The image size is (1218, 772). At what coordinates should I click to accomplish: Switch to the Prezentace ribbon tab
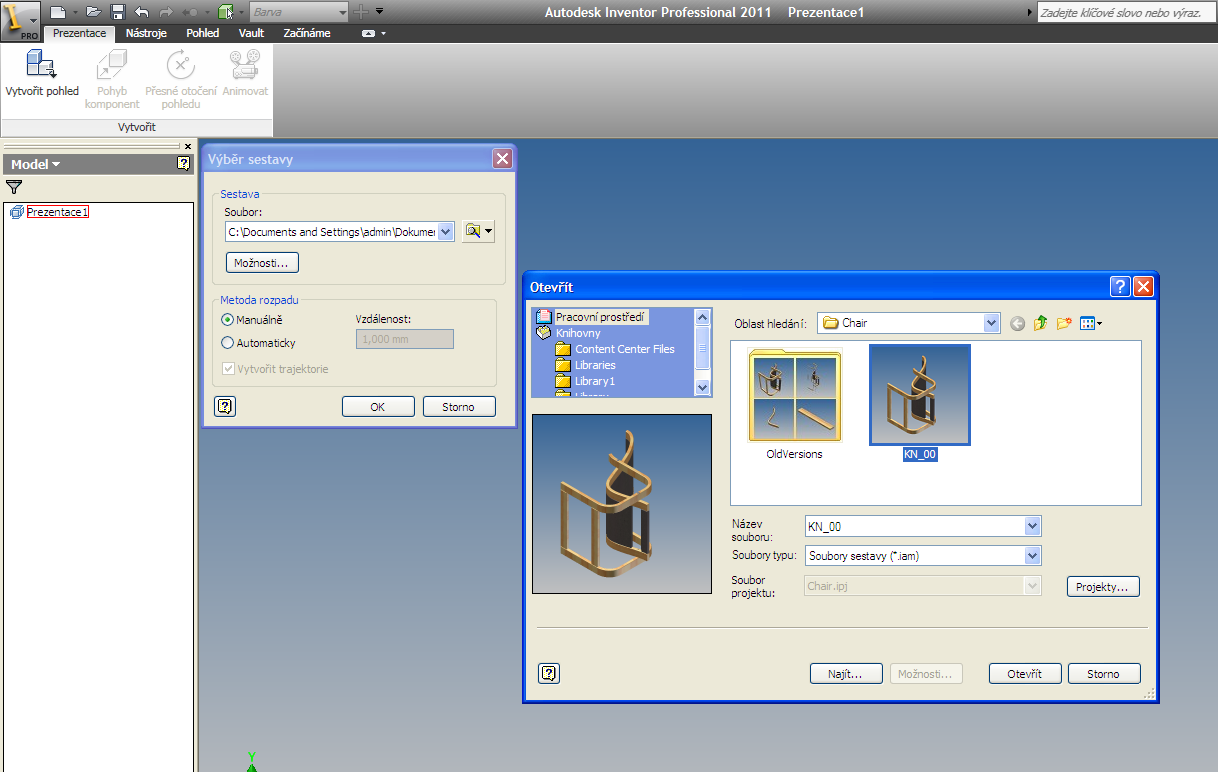79,33
